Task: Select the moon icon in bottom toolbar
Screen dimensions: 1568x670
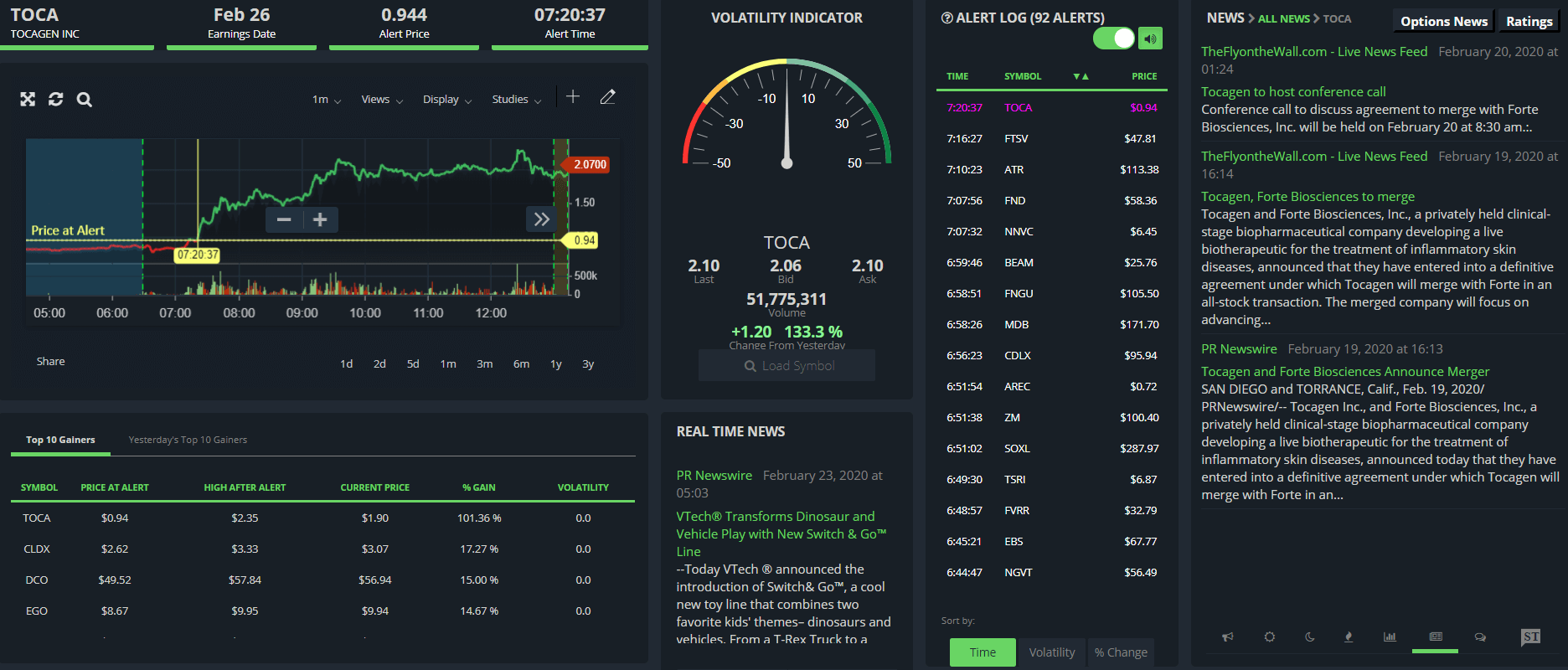Action: coord(1310,637)
